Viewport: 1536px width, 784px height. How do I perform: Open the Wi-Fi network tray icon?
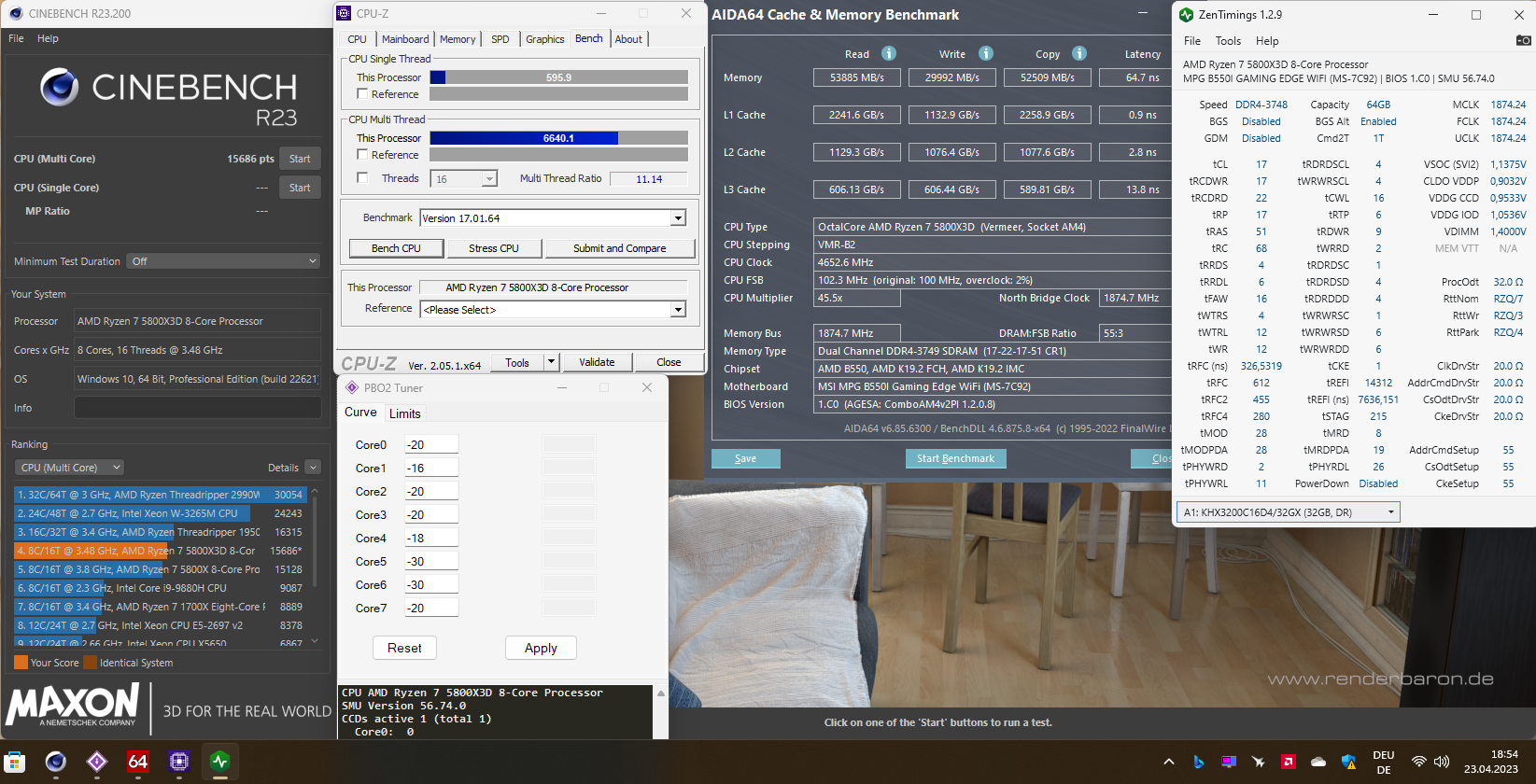tap(1419, 762)
